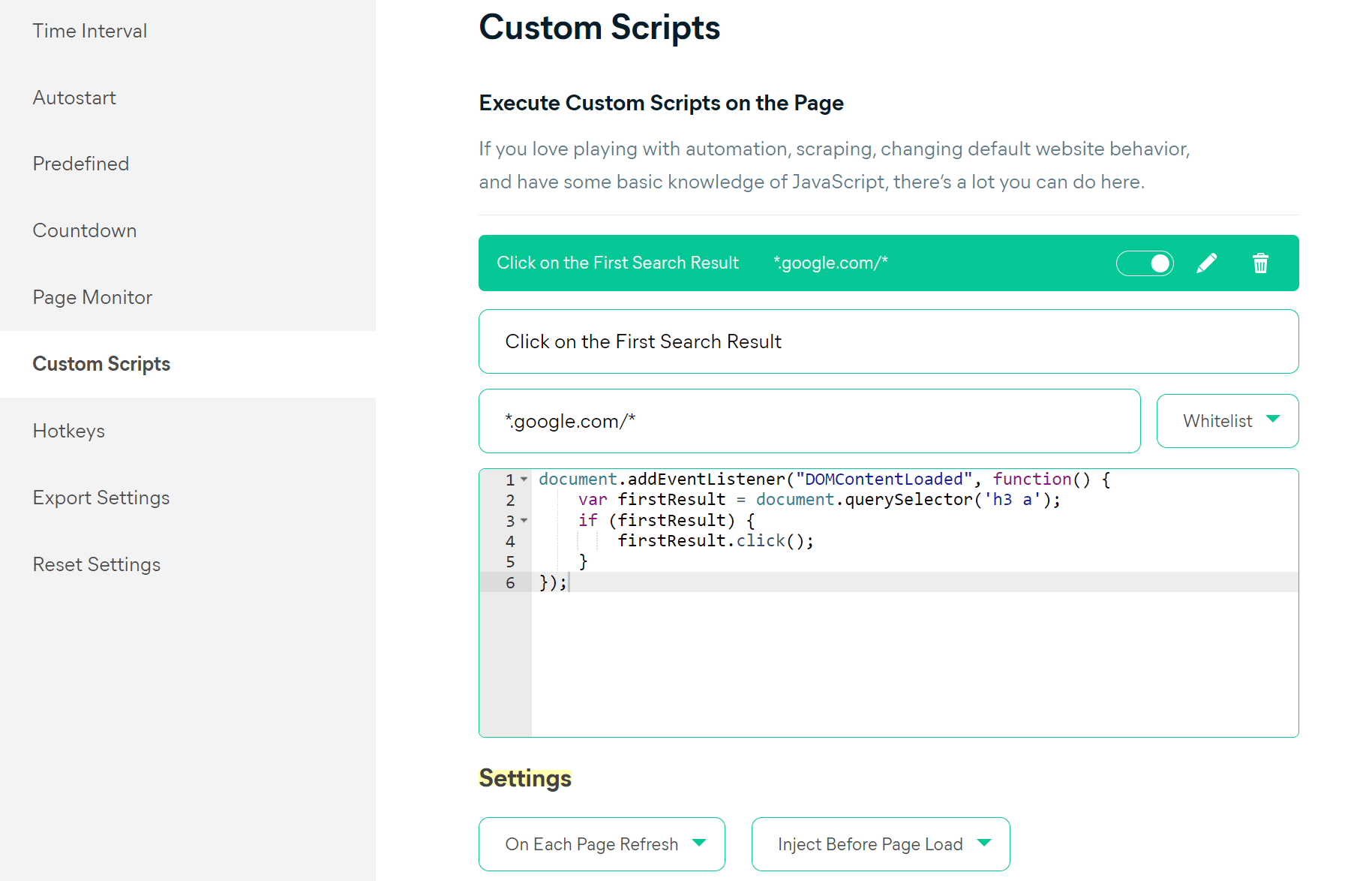Image resolution: width=1372 pixels, height=881 pixels.
Task: Switch to Page Monitor
Action: click(92, 297)
